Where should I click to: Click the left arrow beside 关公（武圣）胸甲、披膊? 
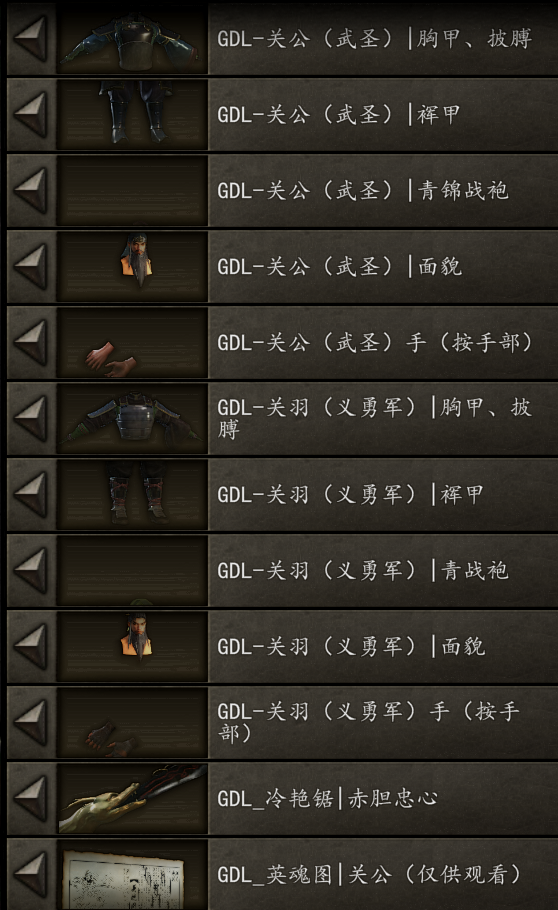pos(31,38)
